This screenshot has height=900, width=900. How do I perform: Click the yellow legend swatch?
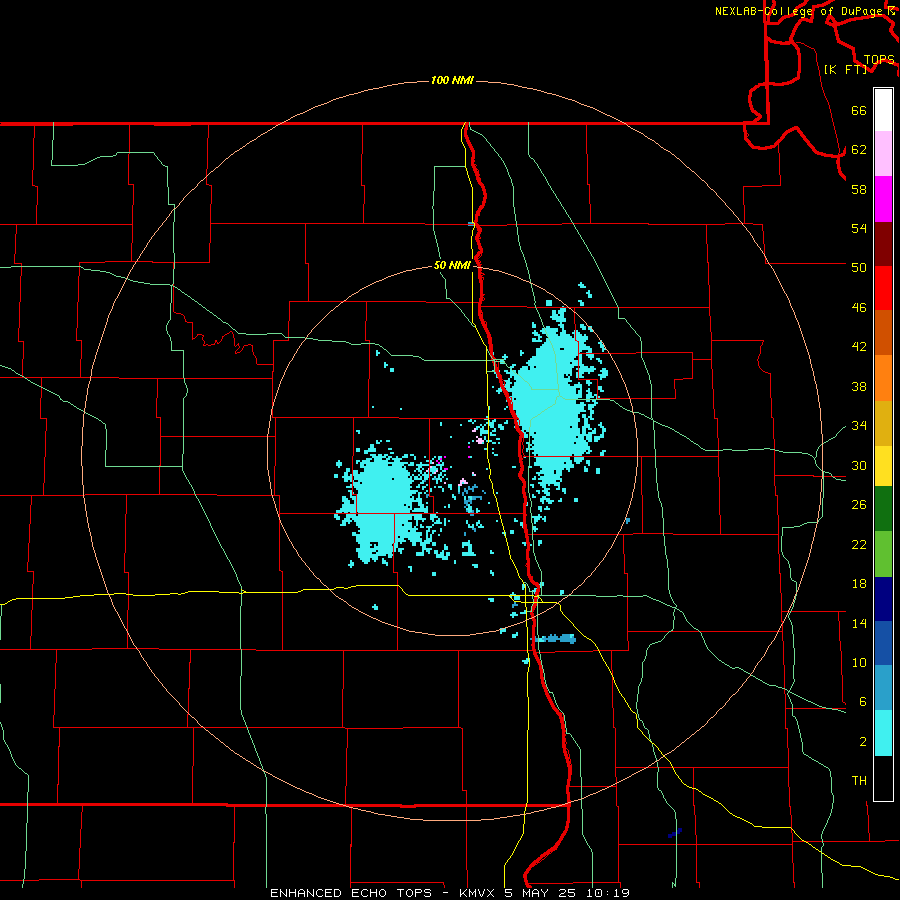(883, 466)
